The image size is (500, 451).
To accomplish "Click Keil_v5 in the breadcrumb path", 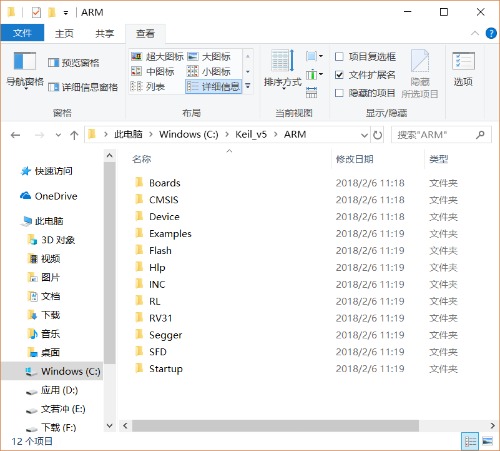I will 251,134.
